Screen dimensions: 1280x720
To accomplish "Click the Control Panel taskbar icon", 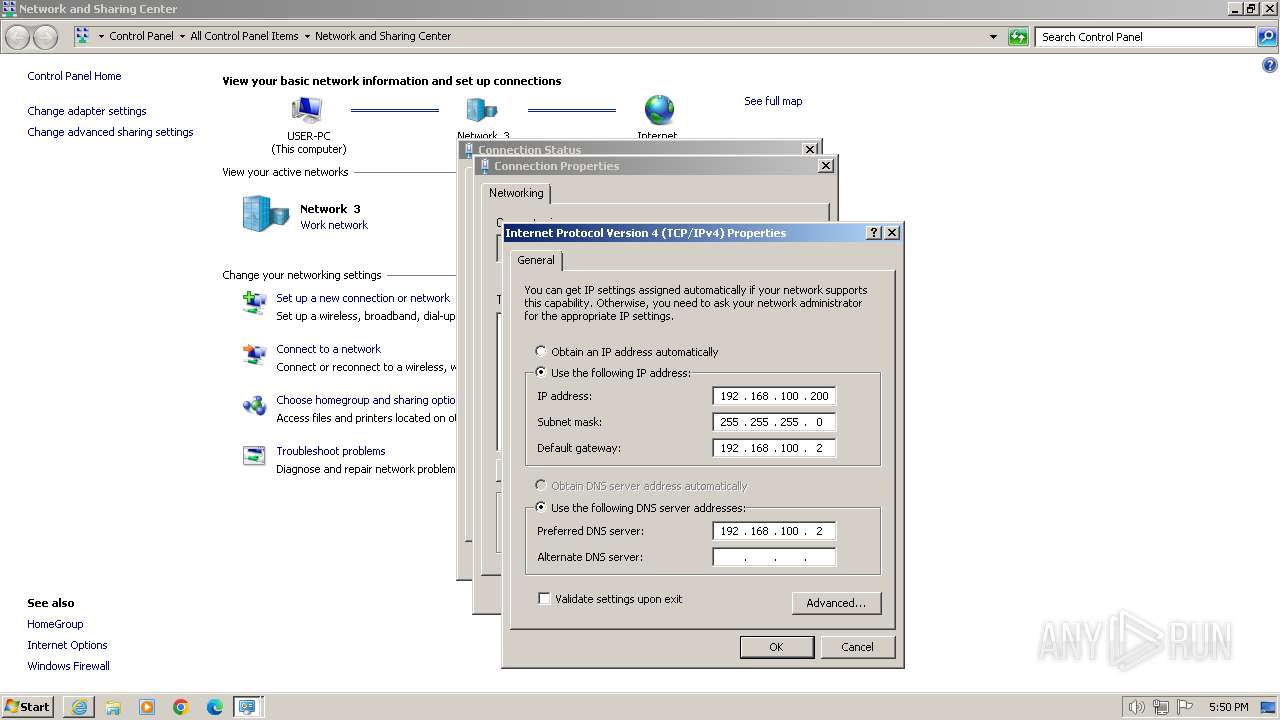I will [x=246, y=707].
